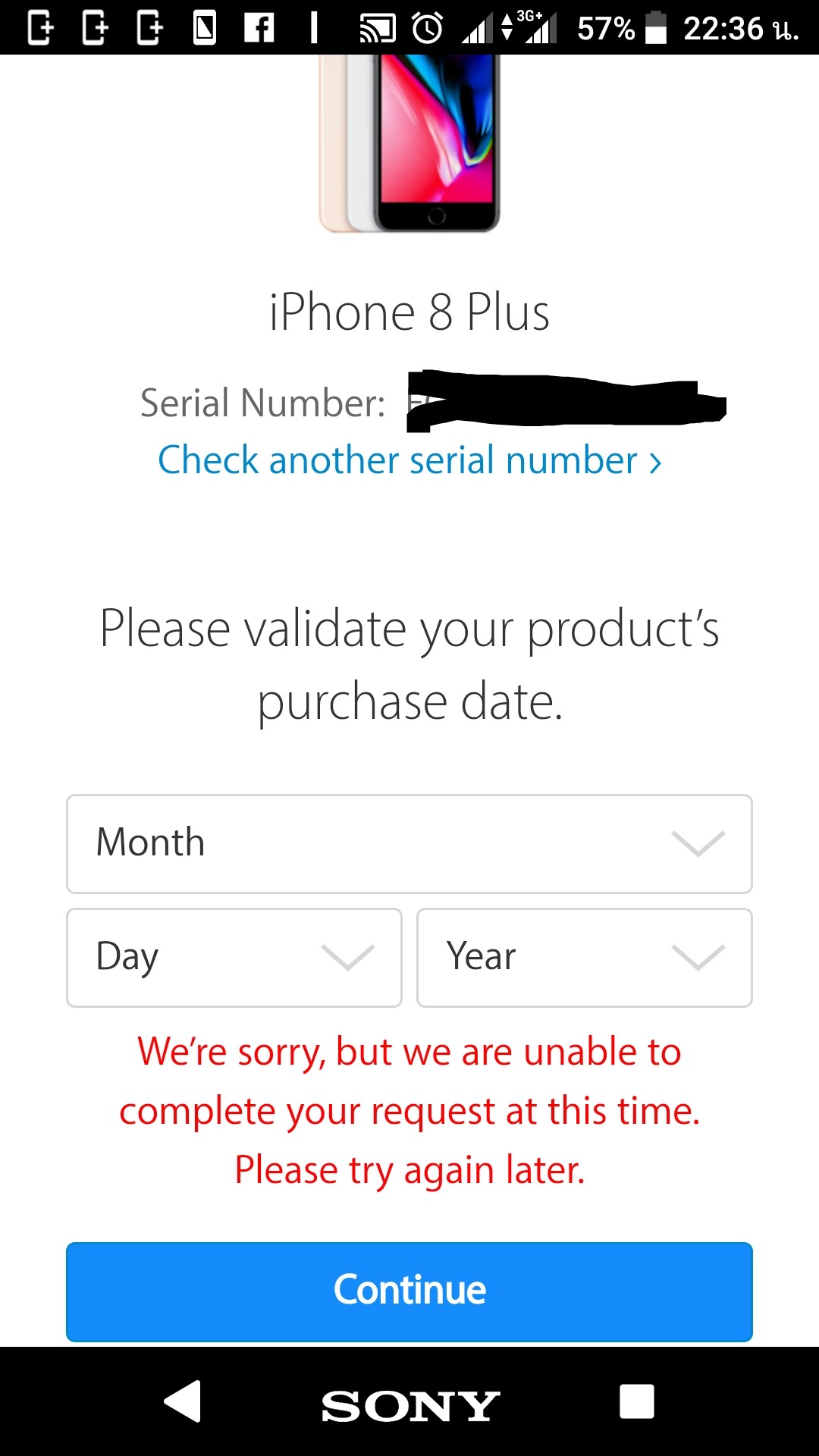Click 'Check another serial number' link
This screenshot has width=819, height=1456.
pos(409,460)
